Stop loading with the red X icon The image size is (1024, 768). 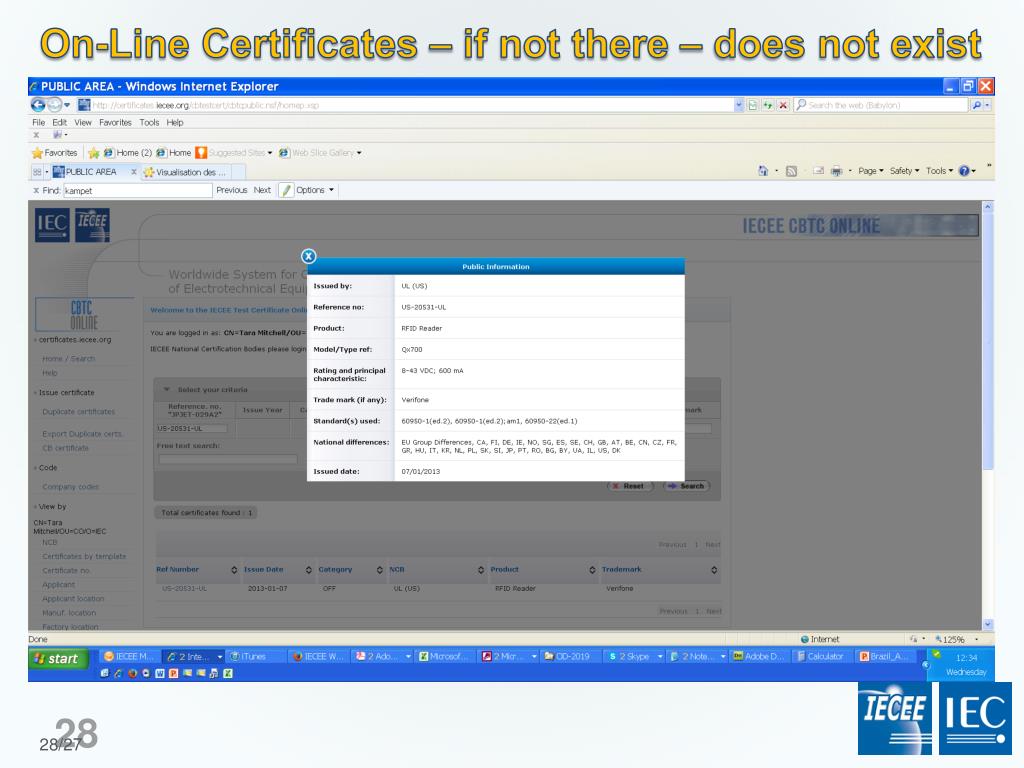tap(783, 104)
